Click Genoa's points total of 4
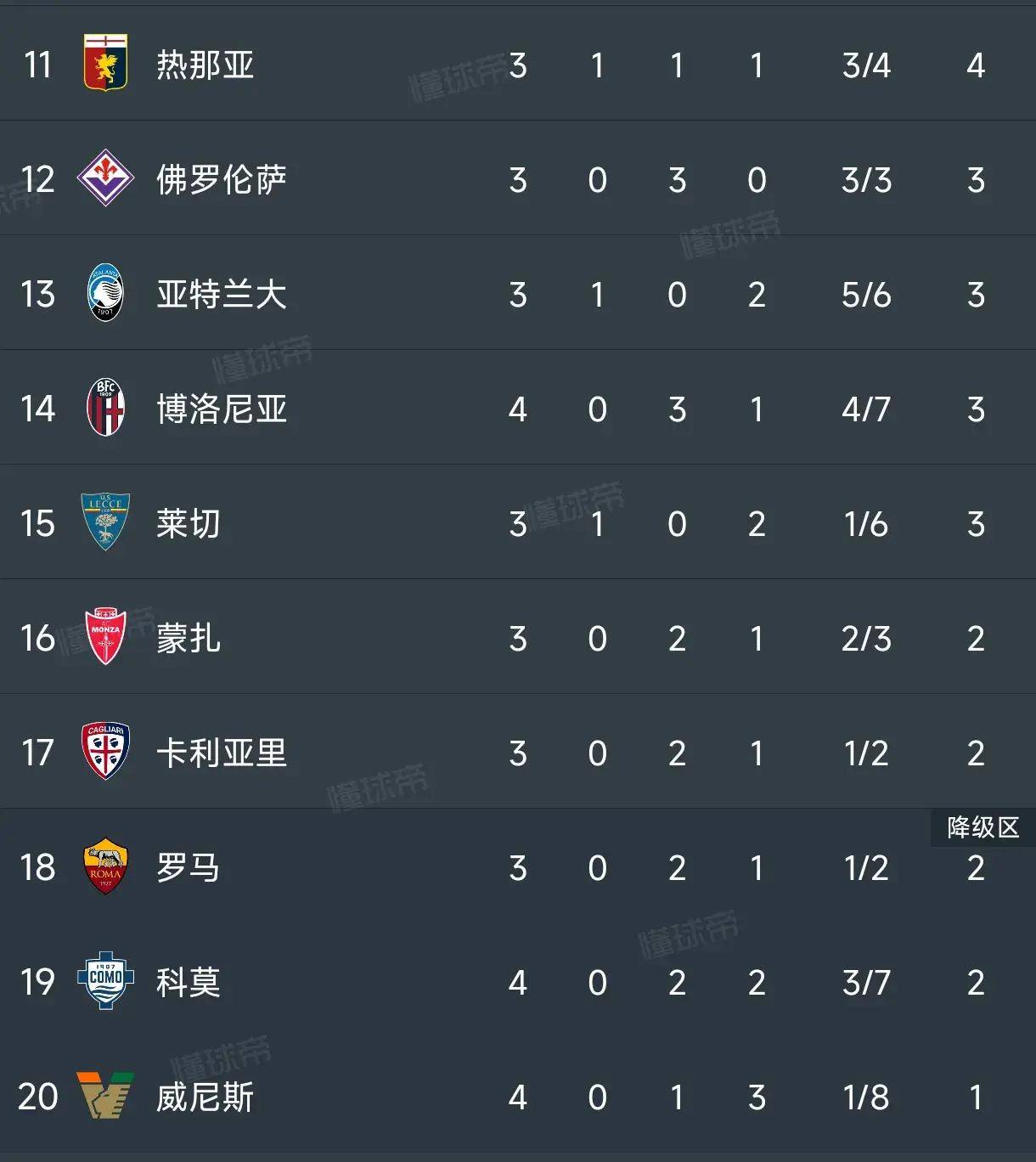 tap(975, 63)
